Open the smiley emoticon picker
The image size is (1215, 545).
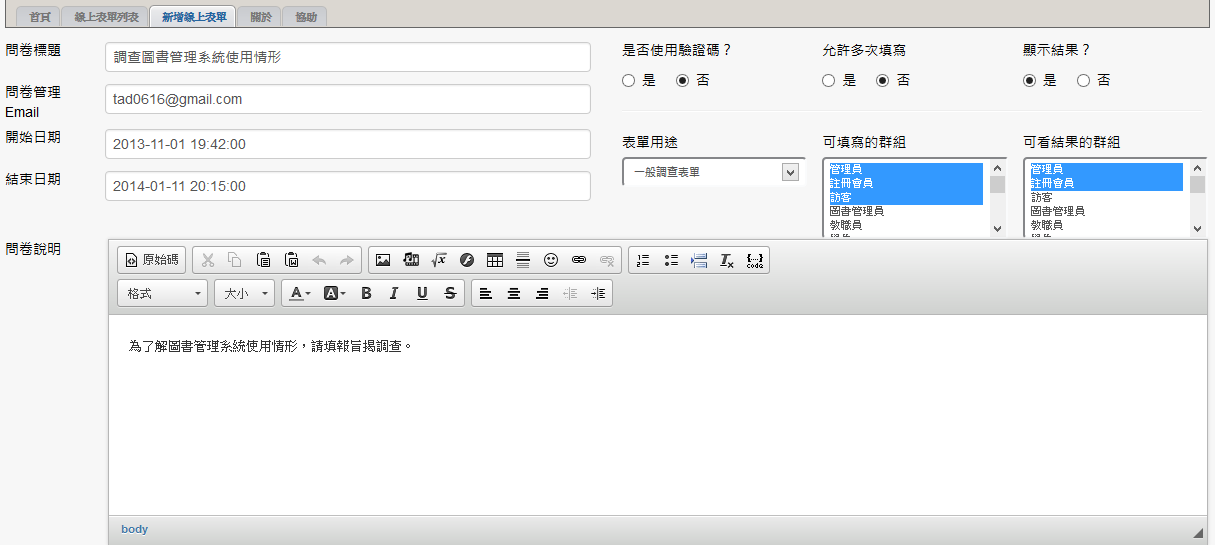(551, 260)
